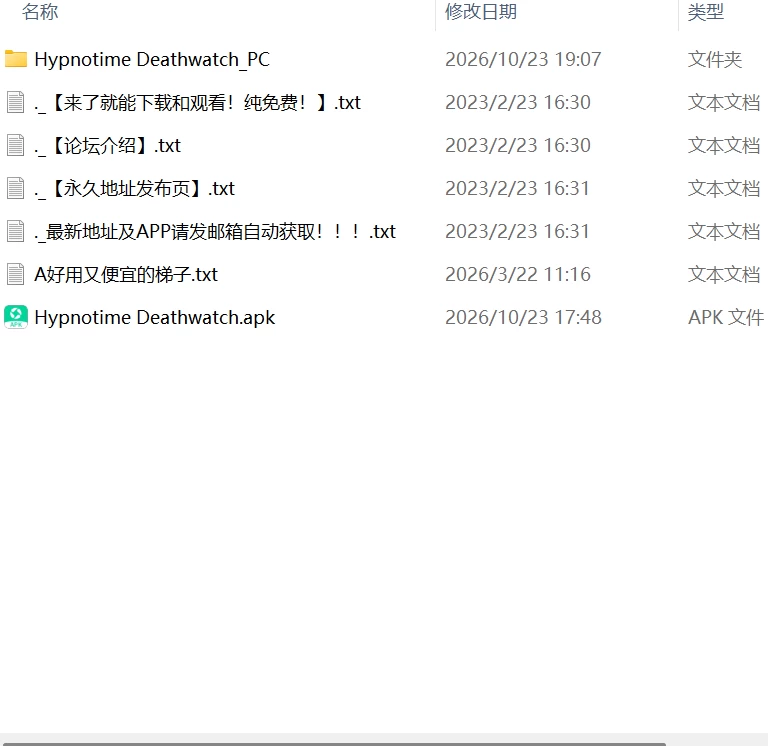This screenshot has width=768, height=746.
Task: Click the text icon of 【永久地址发布页】.txt
Action: (x=16, y=189)
